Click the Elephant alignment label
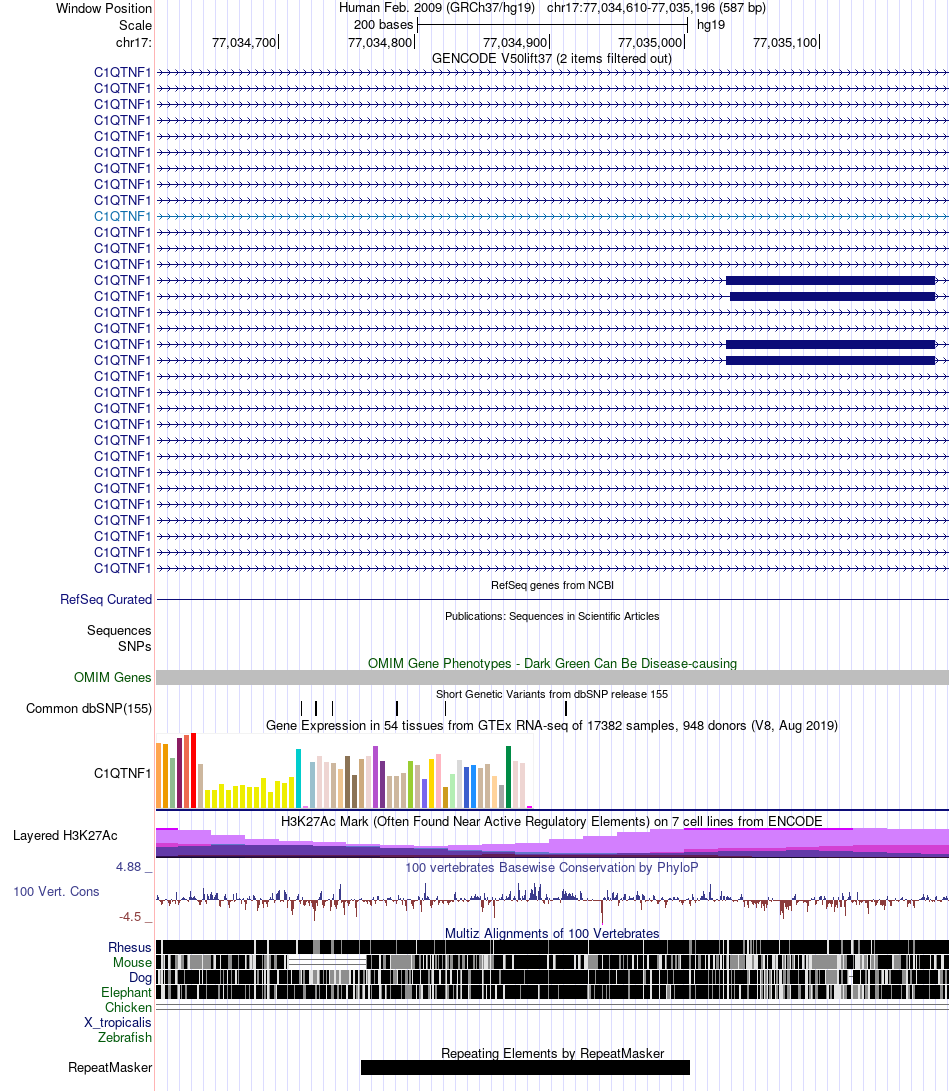Screen dimensions: 950x1091 (126, 992)
